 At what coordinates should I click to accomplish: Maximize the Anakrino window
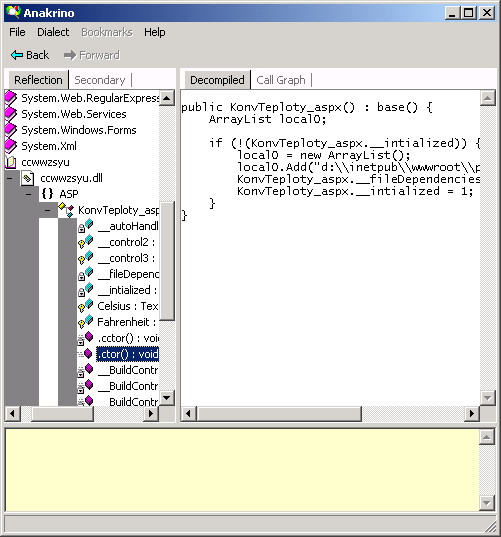(469, 13)
